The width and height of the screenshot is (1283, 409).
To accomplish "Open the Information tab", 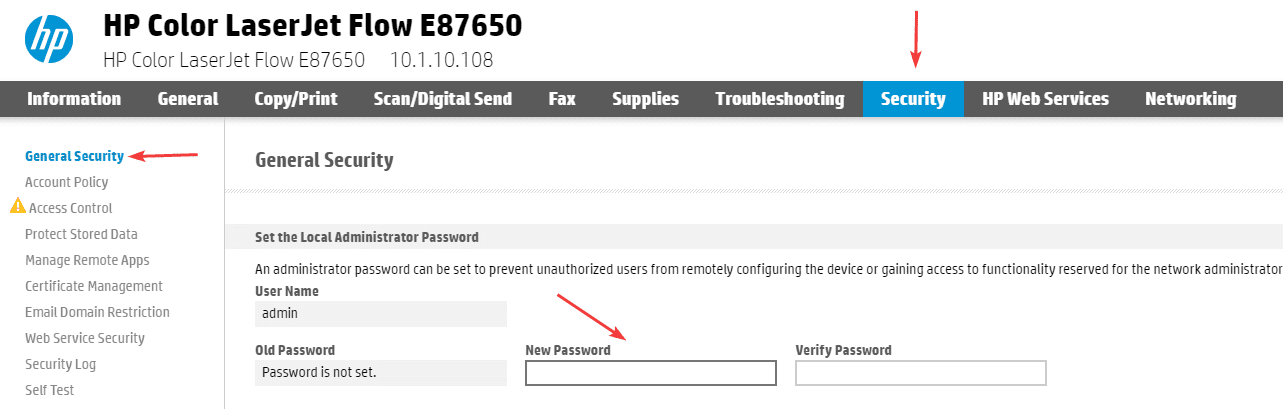I will (74, 99).
